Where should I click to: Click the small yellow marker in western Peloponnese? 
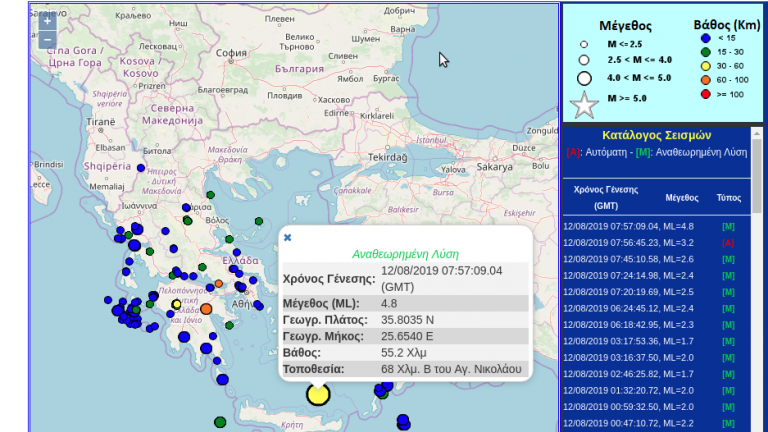(176, 304)
